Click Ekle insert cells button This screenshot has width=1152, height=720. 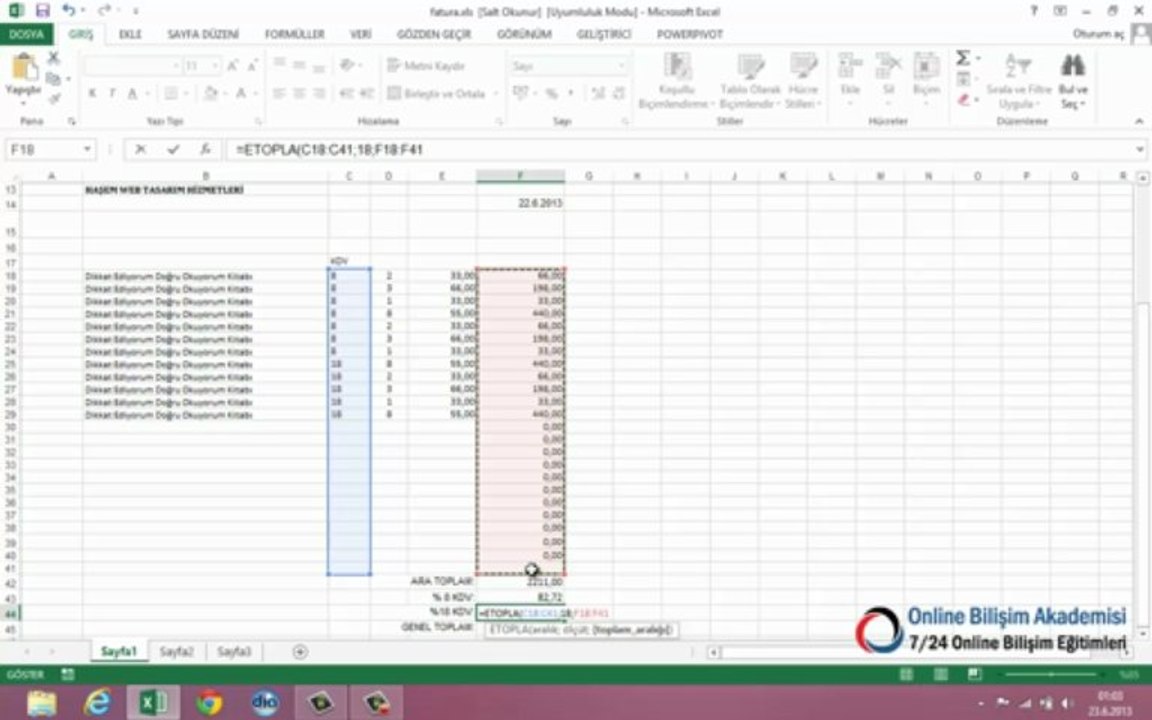point(850,77)
